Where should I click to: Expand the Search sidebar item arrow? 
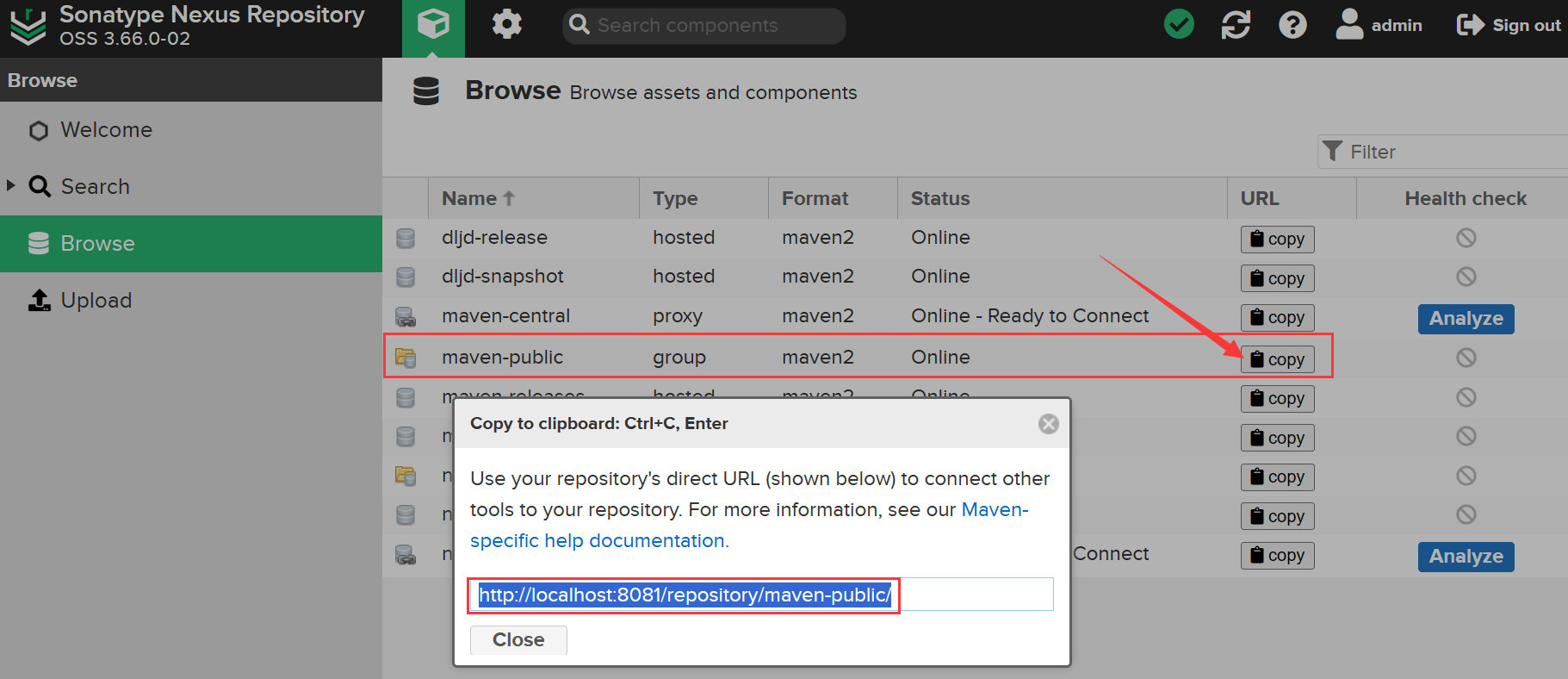[11, 185]
